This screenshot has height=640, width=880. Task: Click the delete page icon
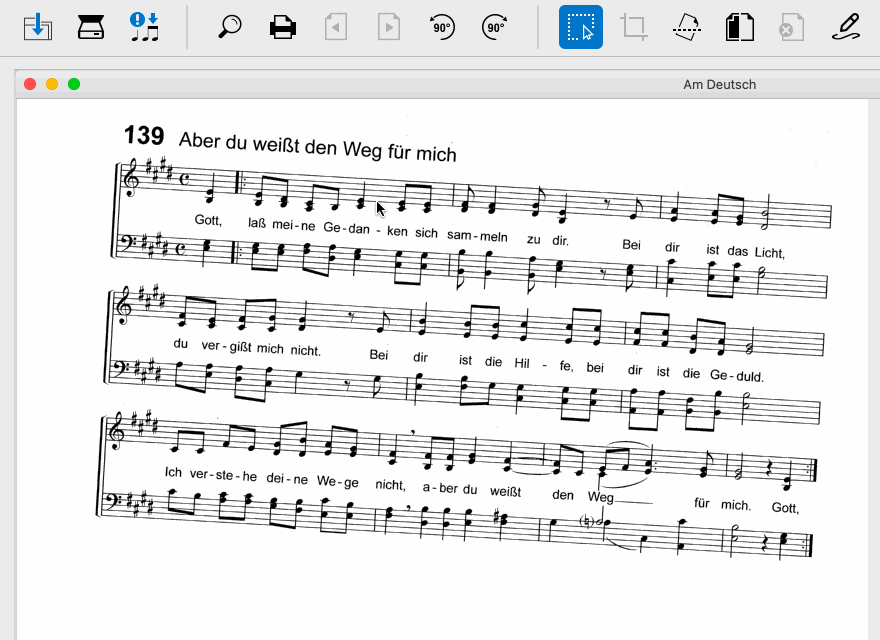pos(791,27)
